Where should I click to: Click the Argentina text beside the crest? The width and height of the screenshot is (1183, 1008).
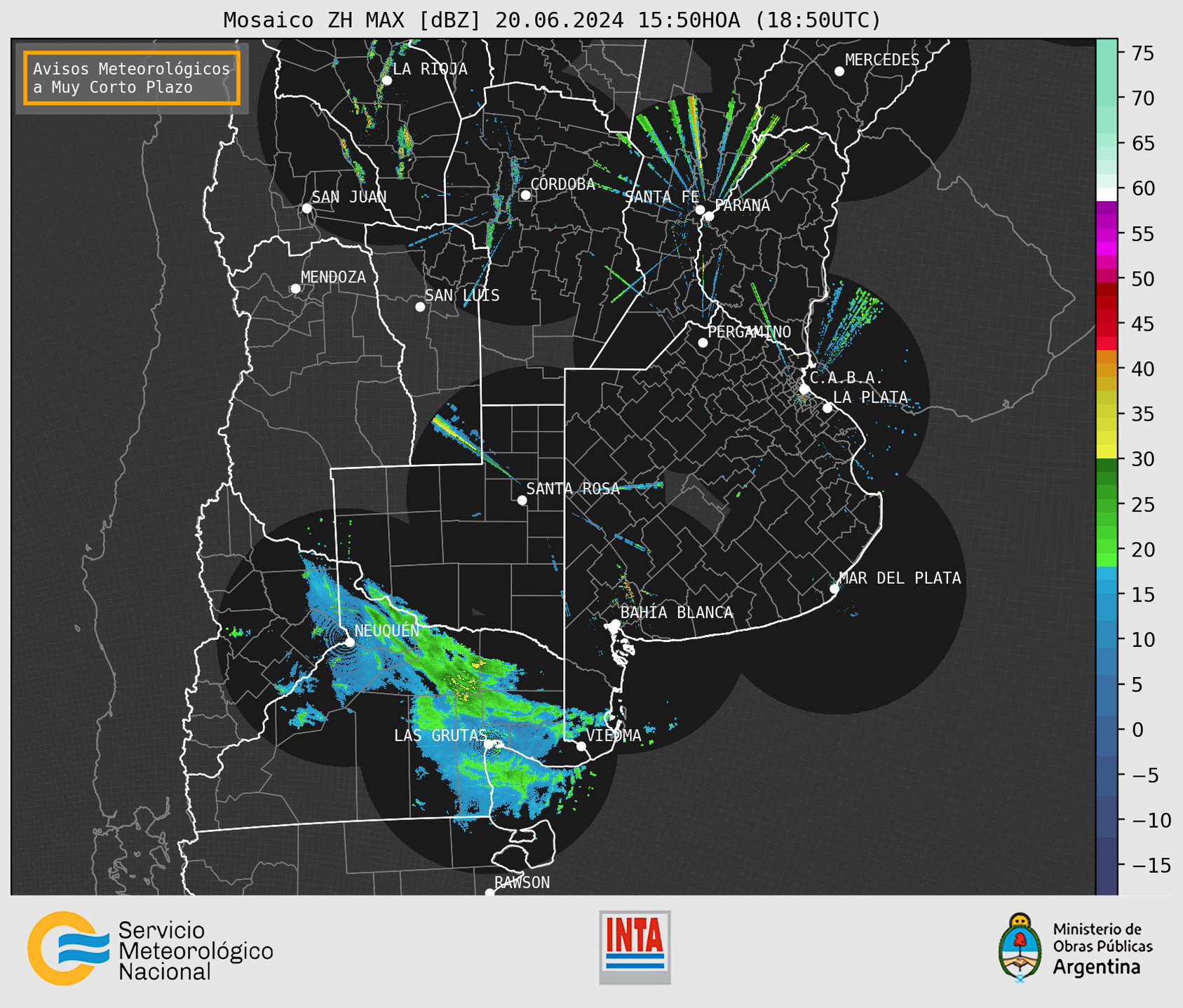pyautogui.click(x=1097, y=967)
